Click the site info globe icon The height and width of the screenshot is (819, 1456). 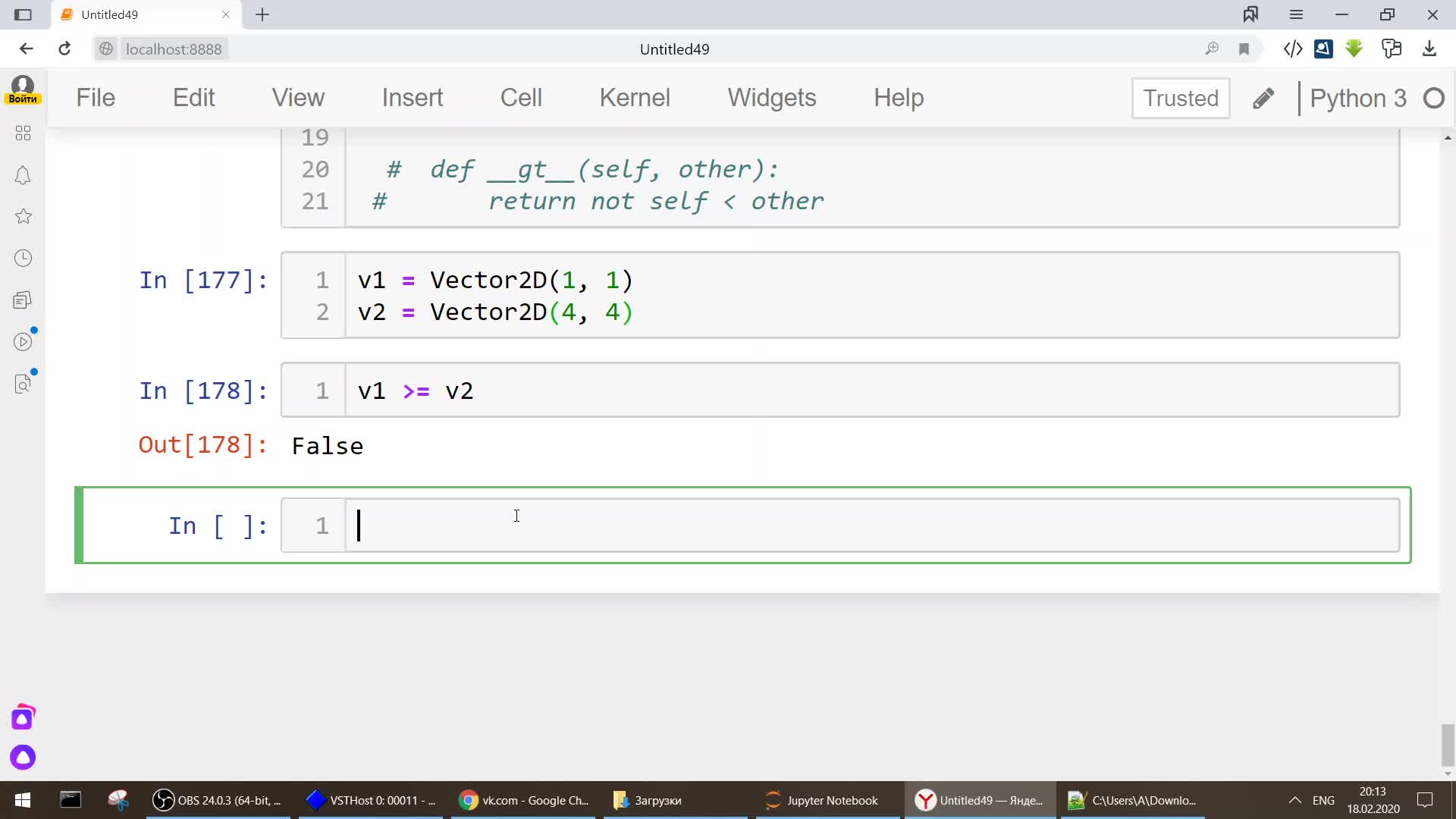[x=106, y=49]
